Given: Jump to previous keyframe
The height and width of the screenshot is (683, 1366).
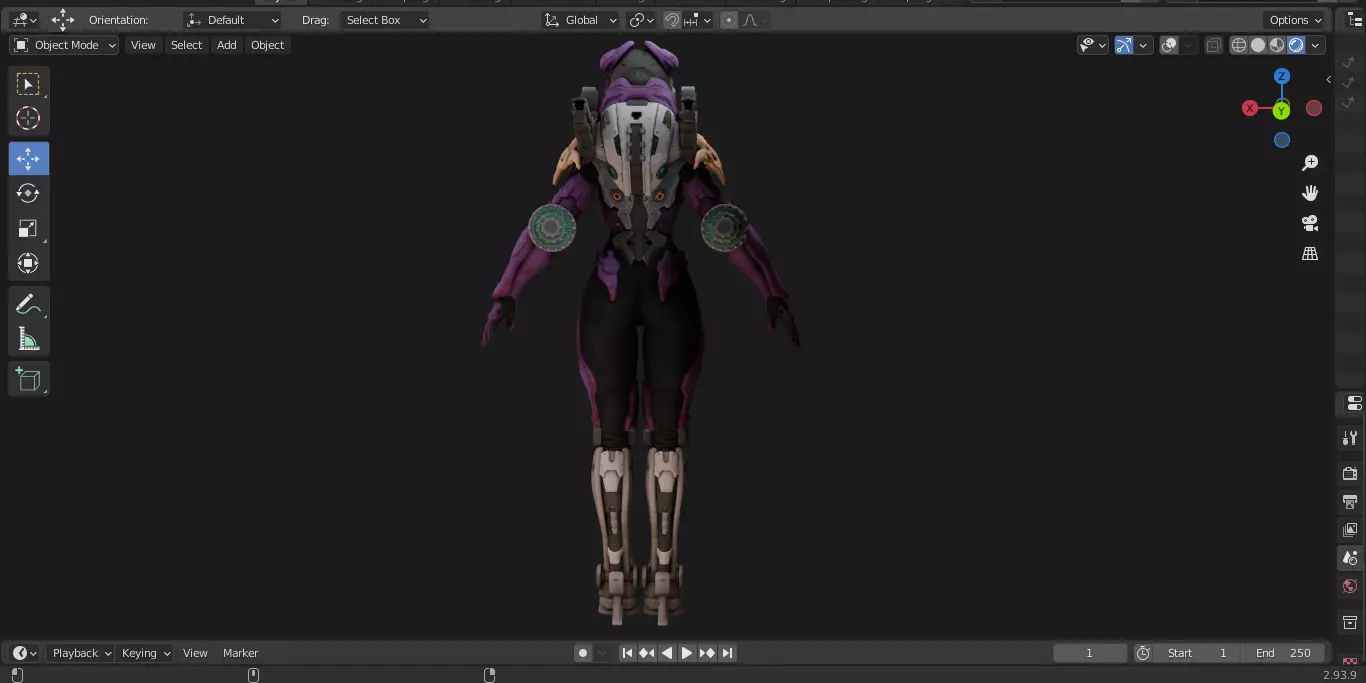Looking at the screenshot, I should (x=647, y=653).
